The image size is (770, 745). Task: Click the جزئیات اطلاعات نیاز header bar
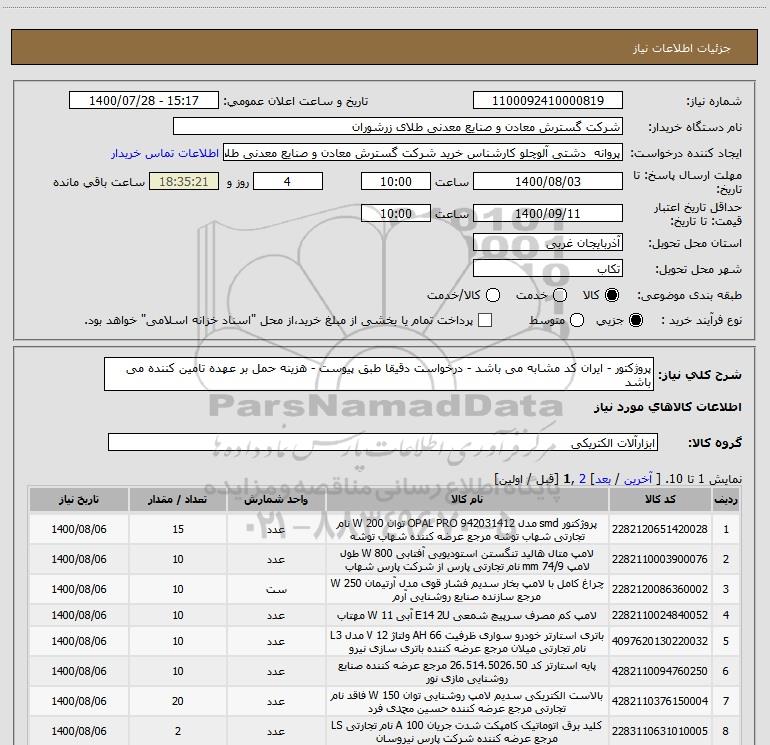tap(385, 47)
